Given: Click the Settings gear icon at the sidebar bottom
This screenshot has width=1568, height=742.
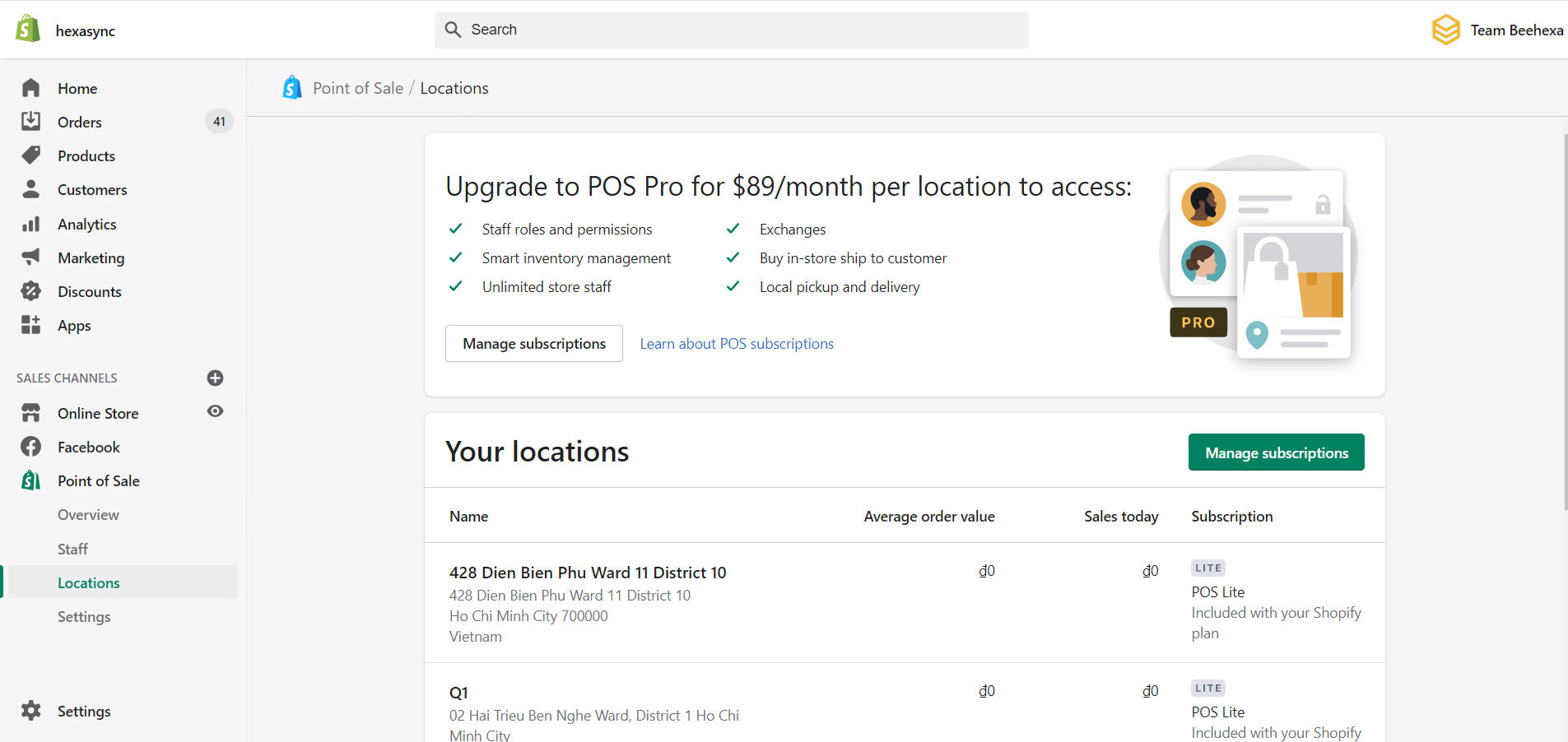Looking at the screenshot, I should click(x=31, y=711).
